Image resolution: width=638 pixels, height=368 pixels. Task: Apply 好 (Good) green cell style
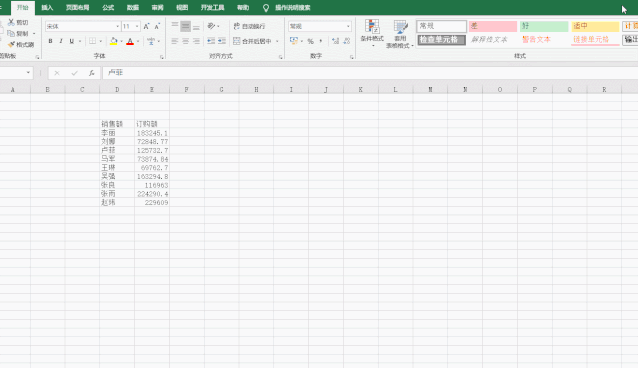(544, 26)
